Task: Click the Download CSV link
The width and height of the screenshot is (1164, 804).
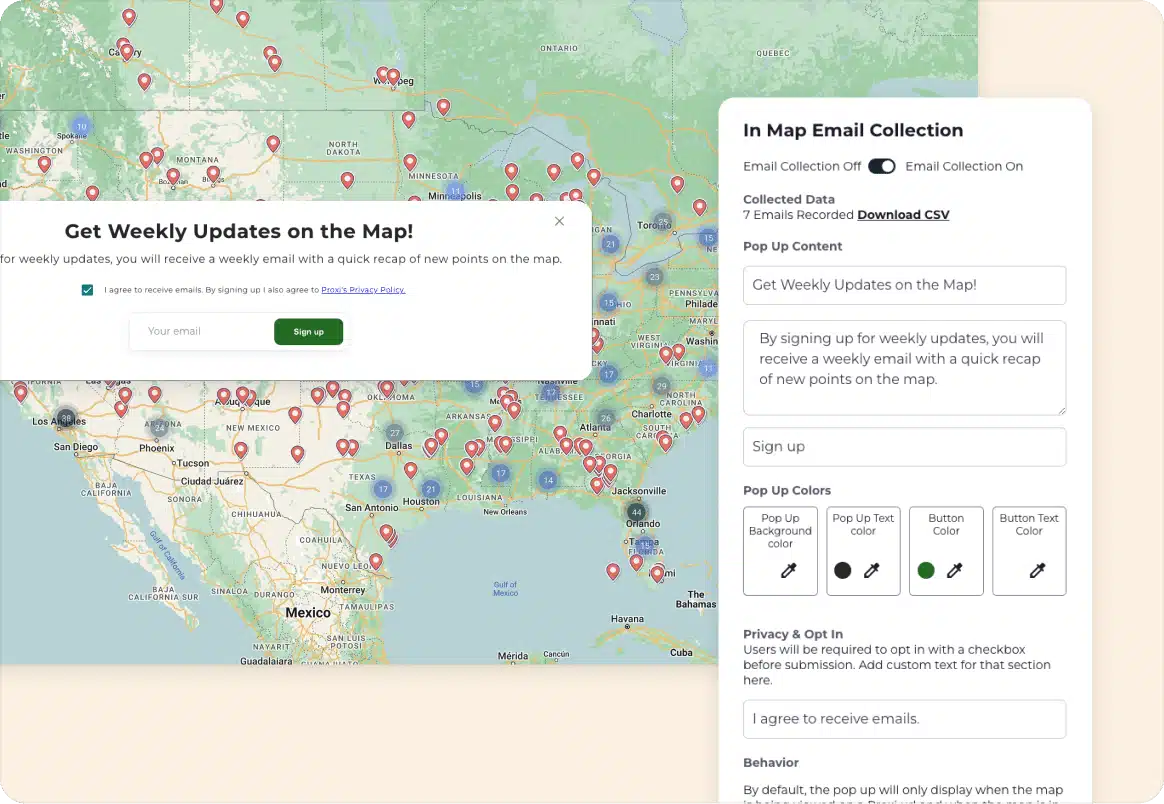Action: (903, 215)
